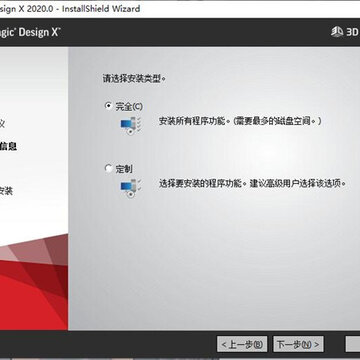This screenshot has width=360, height=360.
Task: Open the bold 信息 step in sidebar
Action: [x=8, y=146]
